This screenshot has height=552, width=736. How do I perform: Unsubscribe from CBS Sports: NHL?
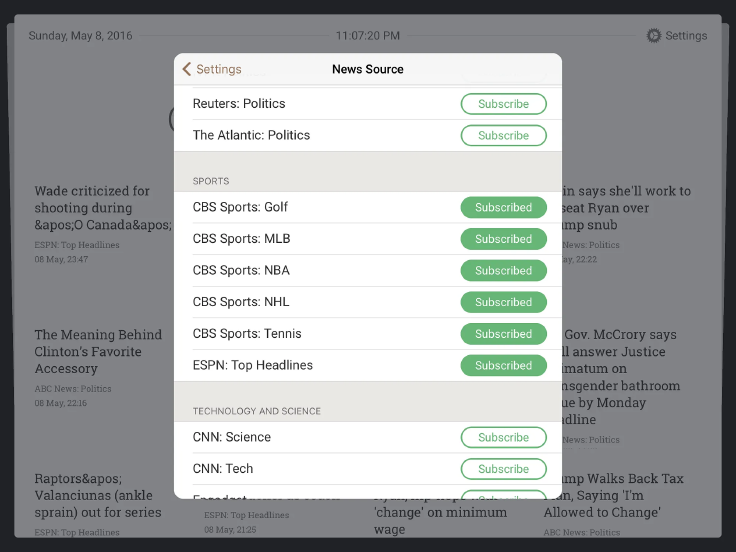503,302
